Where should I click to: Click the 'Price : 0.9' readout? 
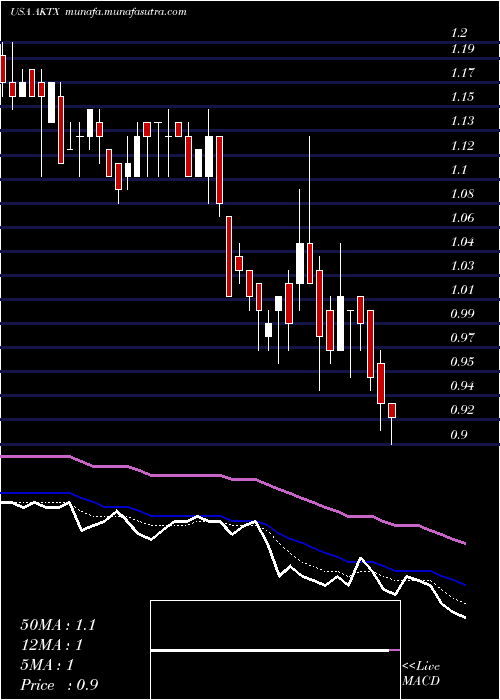point(59,685)
